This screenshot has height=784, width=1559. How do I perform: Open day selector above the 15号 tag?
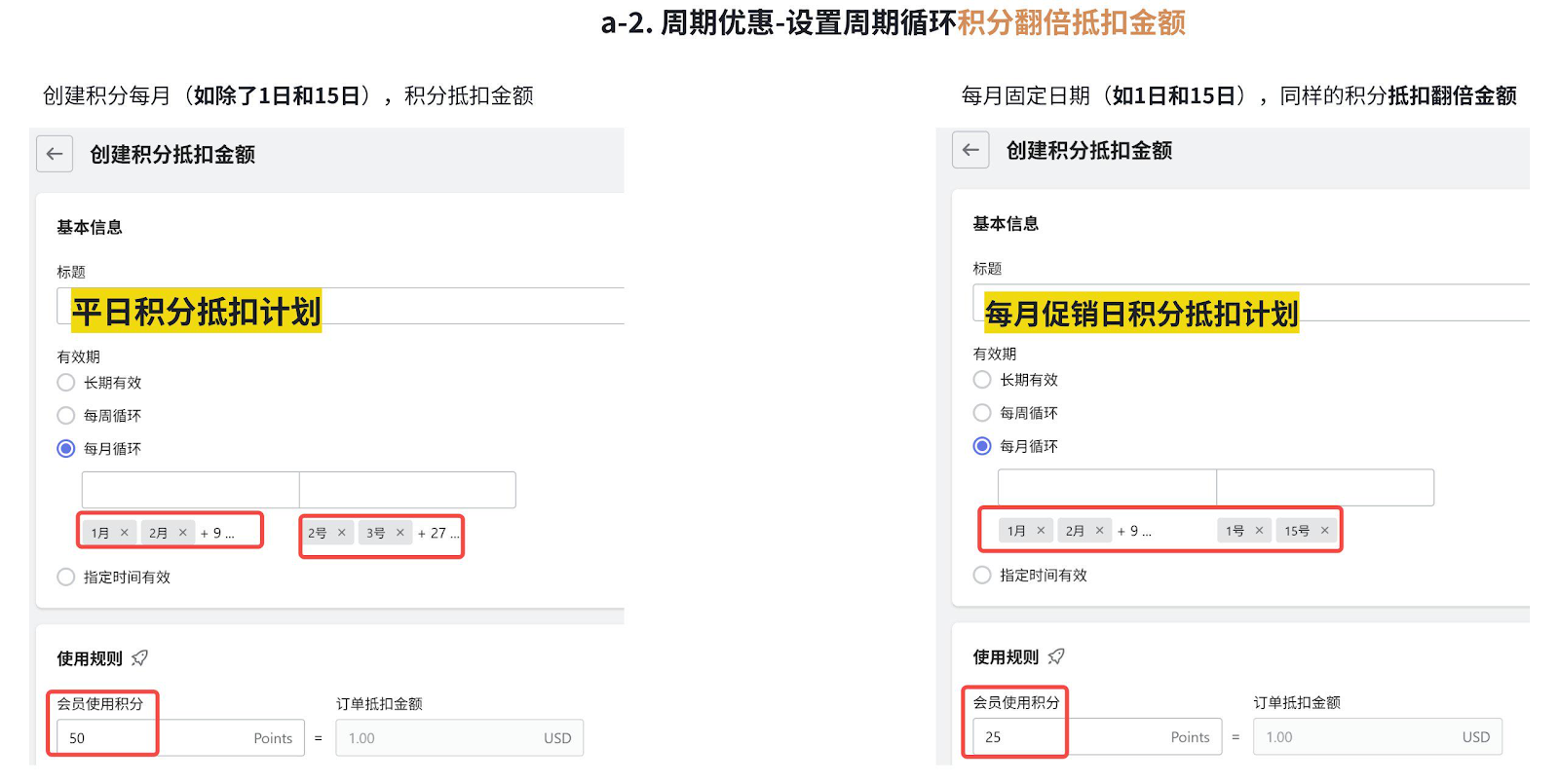pos(1325,487)
